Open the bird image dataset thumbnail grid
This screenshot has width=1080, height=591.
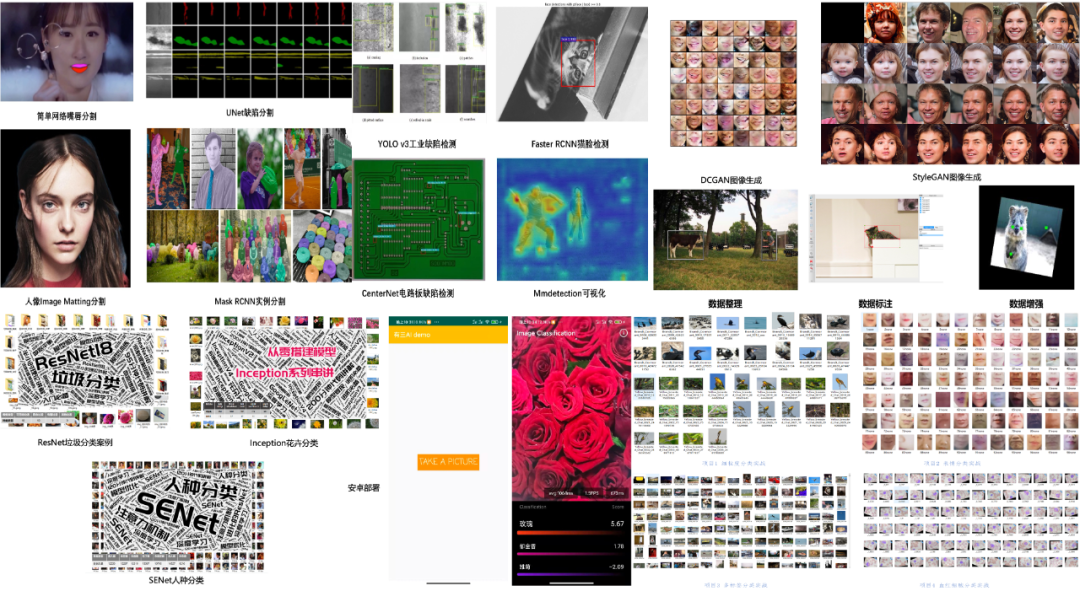741,386
